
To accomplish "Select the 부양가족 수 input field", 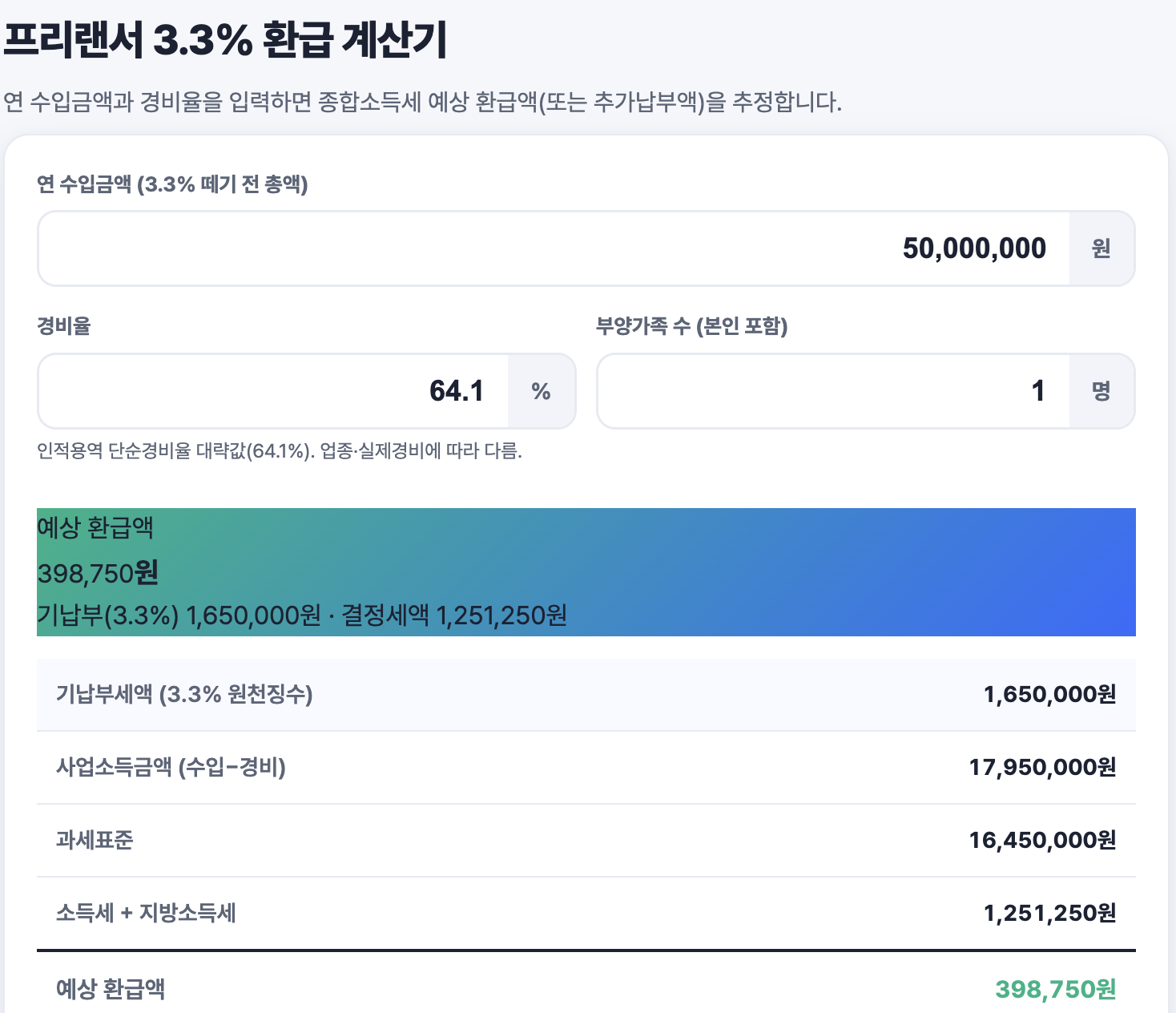I will [x=833, y=391].
